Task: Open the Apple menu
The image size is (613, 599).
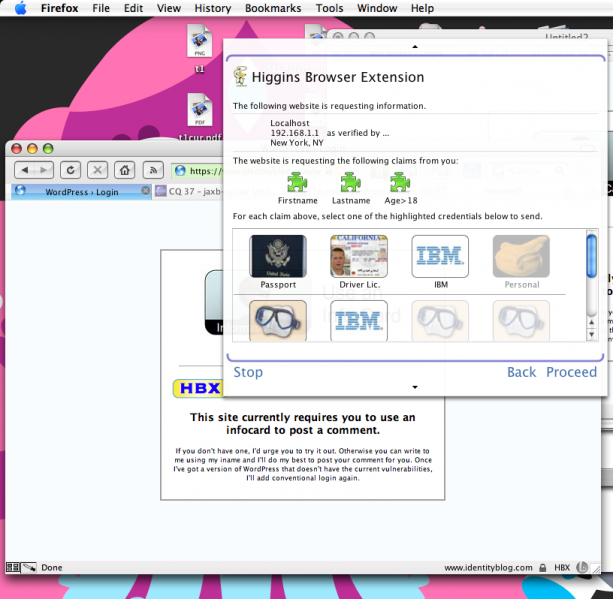Action: (21, 8)
